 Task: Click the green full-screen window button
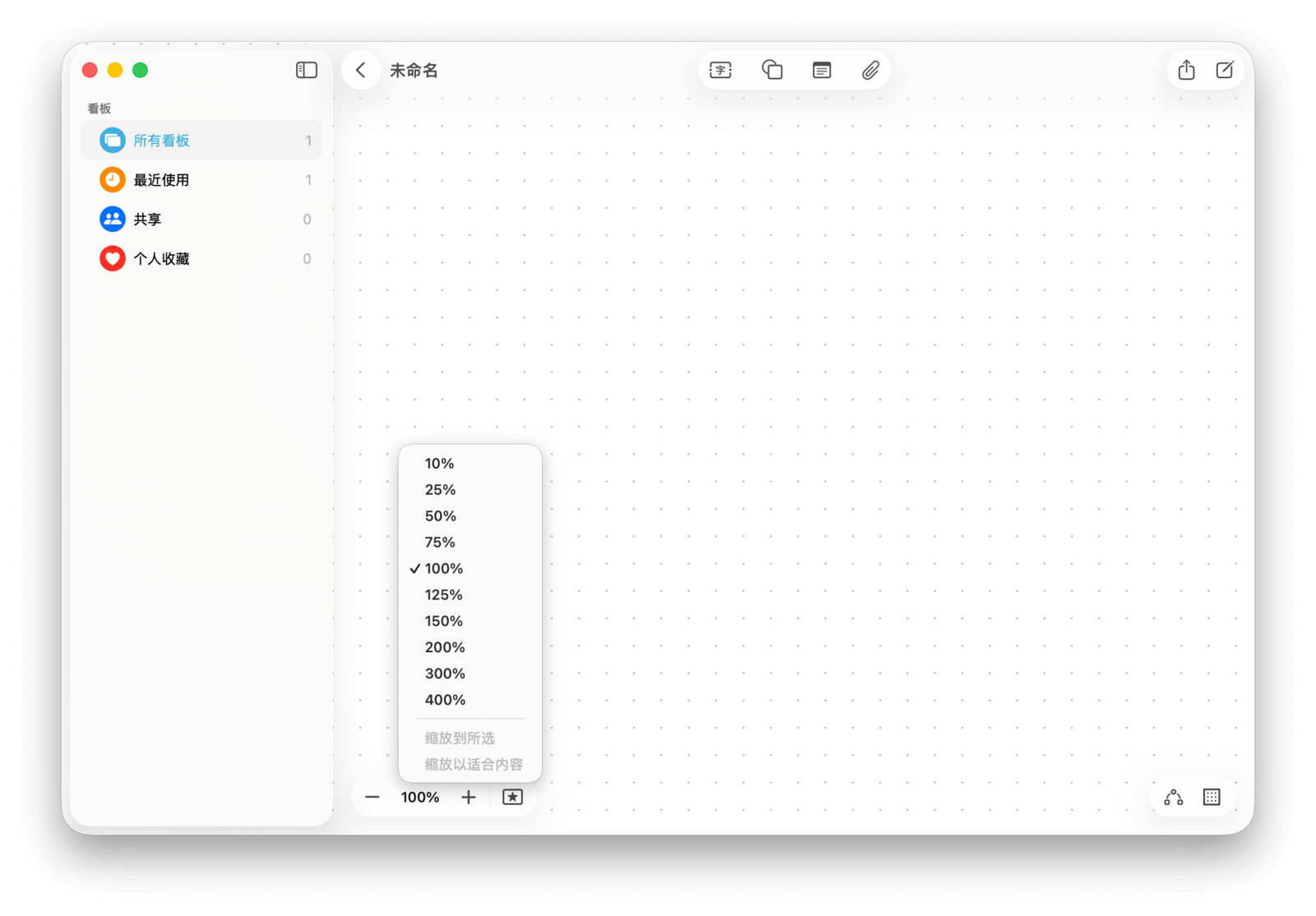(141, 70)
